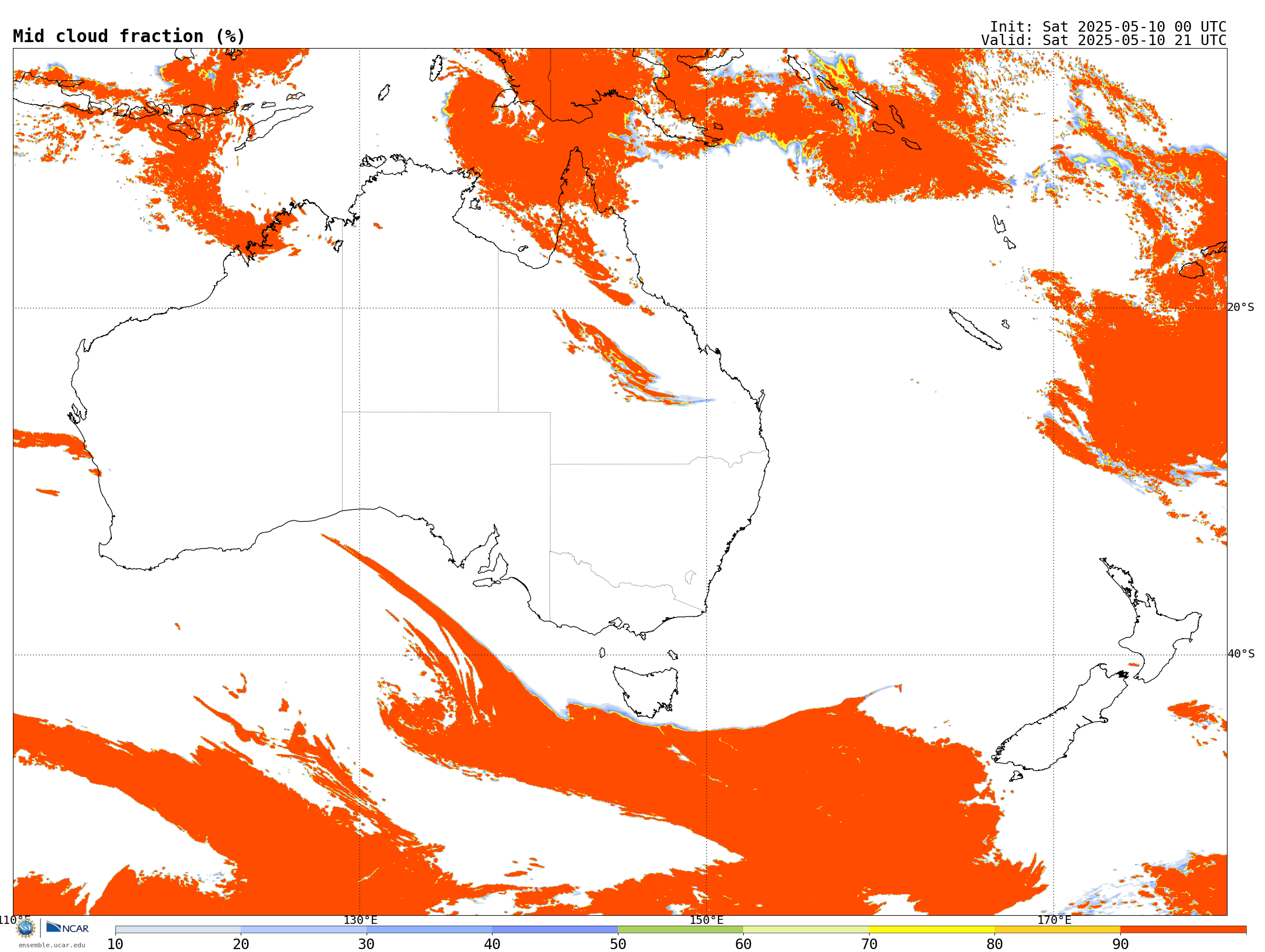Click the Tasmania island outline on map

[646, 691]
